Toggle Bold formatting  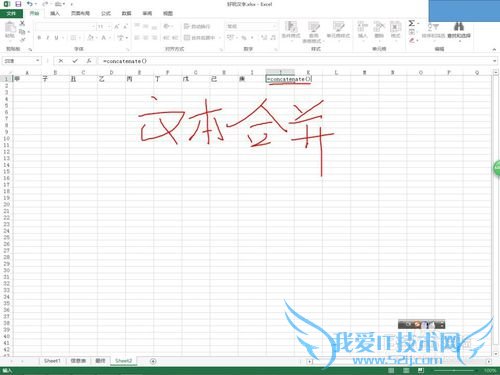39,38
